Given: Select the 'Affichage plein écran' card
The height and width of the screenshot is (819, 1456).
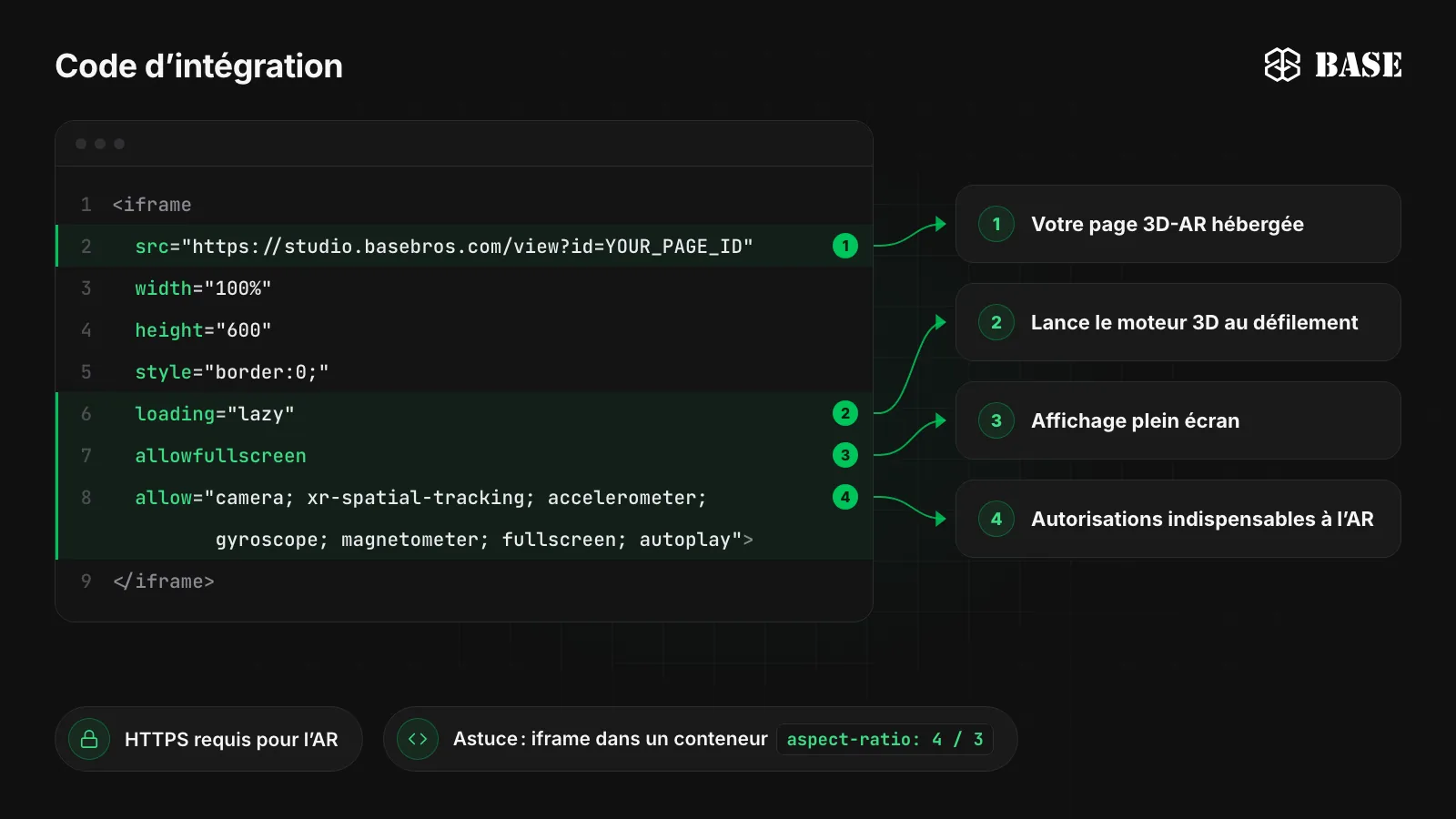Looking at the screenshot, I should 1178,420.
